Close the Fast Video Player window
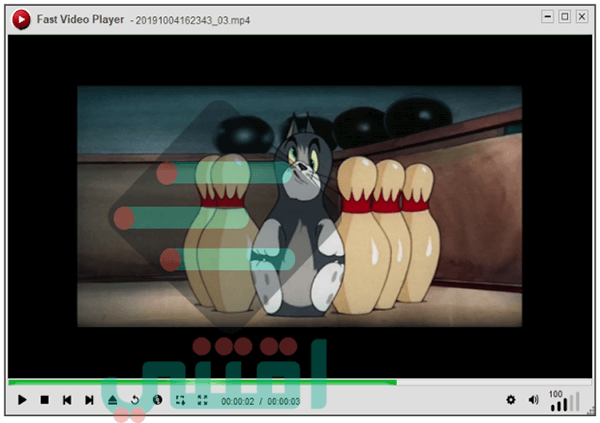 point(582,16)
